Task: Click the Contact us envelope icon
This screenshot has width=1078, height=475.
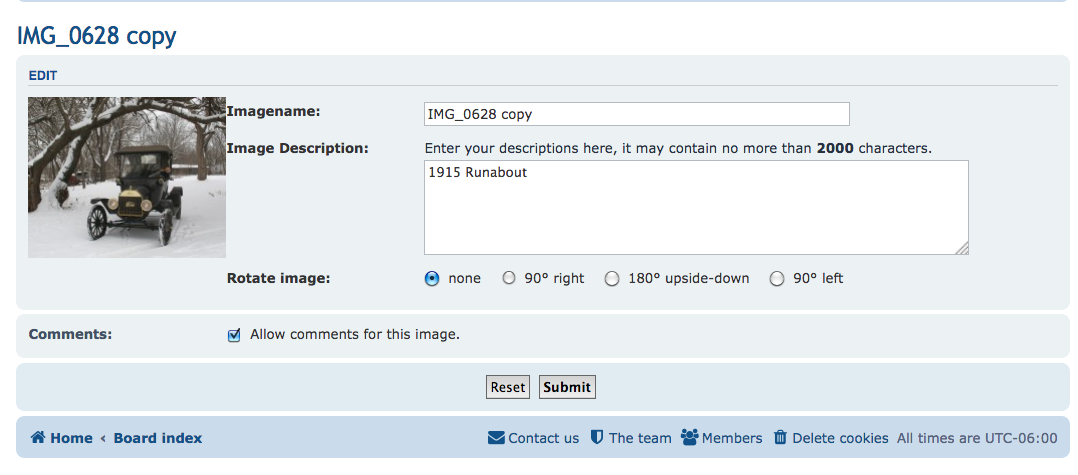Action: pos(496,438)
